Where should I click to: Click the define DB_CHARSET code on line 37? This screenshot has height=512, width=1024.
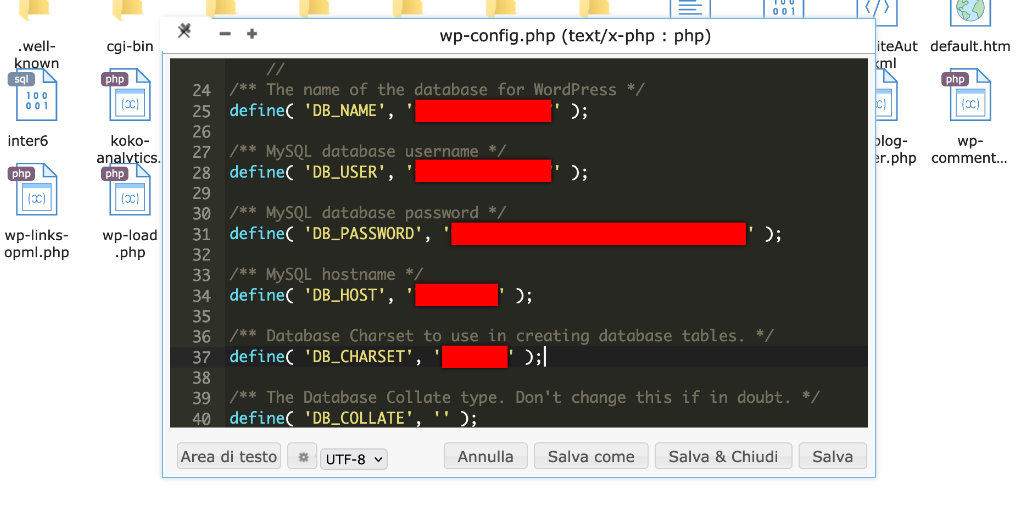pos(386,357)
